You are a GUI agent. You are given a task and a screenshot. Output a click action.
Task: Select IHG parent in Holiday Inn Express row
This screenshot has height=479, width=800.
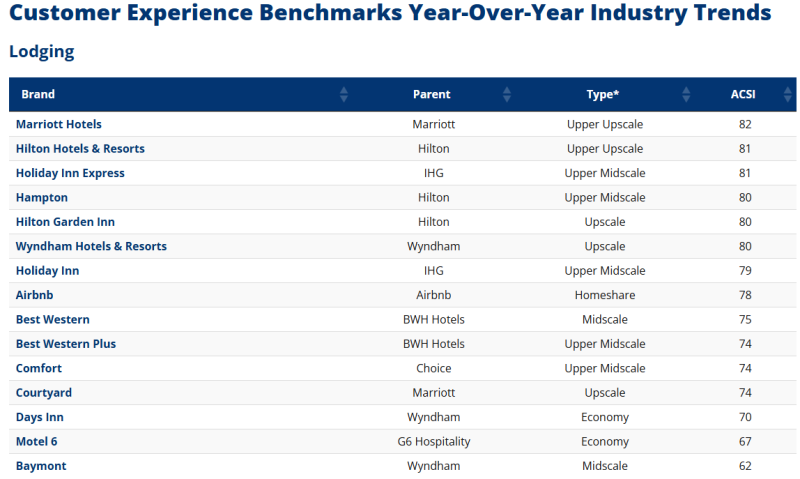coord(434,173)
